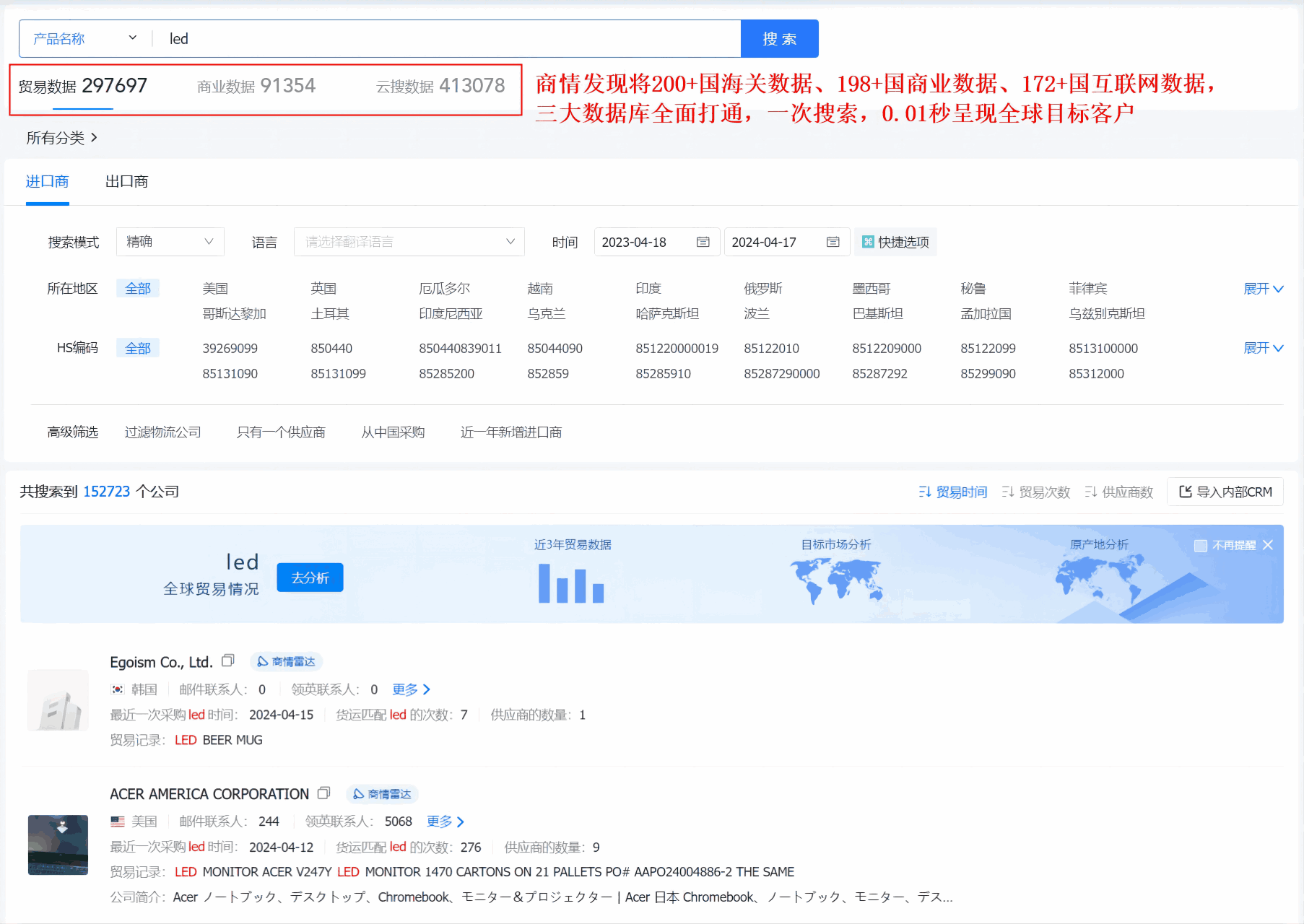This screenshot has height=924, width=1304.
Task: Expand the region list with 展开
Action: [x=1264, y=288]
